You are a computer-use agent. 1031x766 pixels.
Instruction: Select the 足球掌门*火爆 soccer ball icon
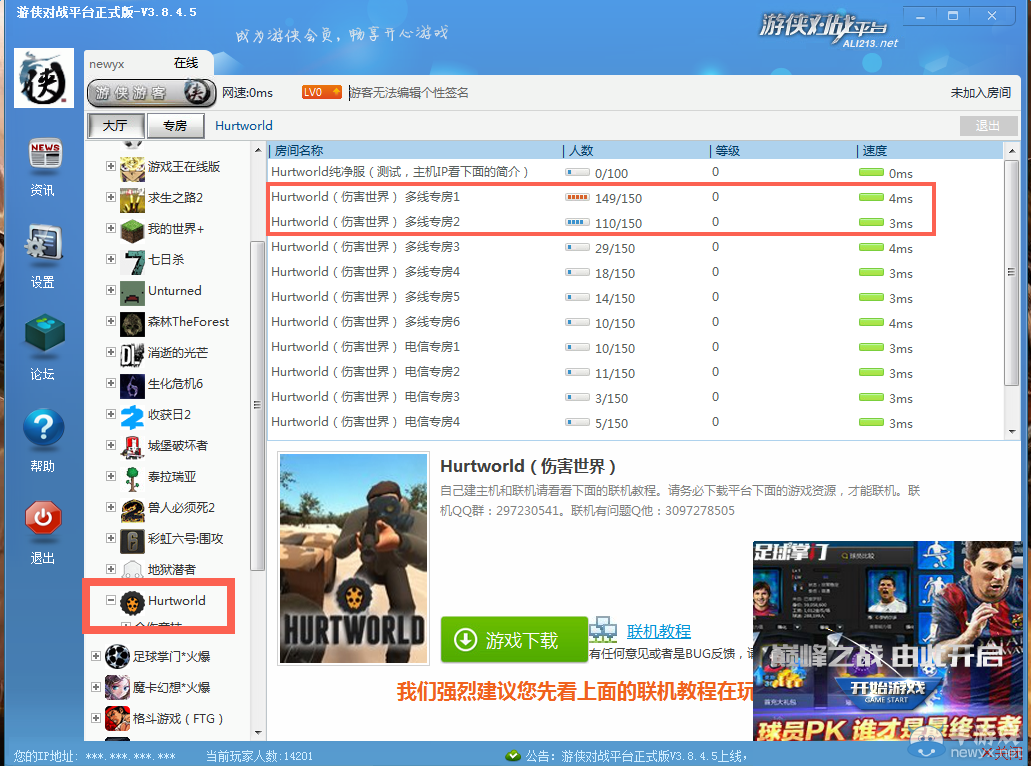(117, 656)
